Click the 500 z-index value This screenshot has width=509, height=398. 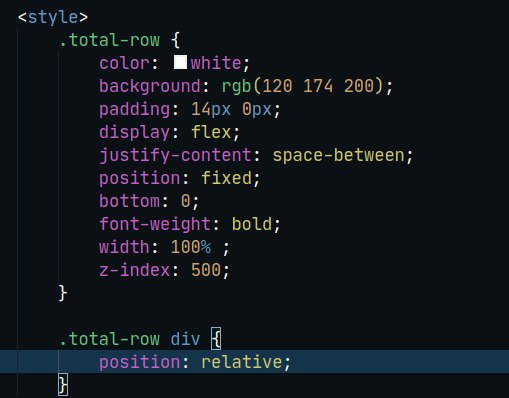pos(206,270)
